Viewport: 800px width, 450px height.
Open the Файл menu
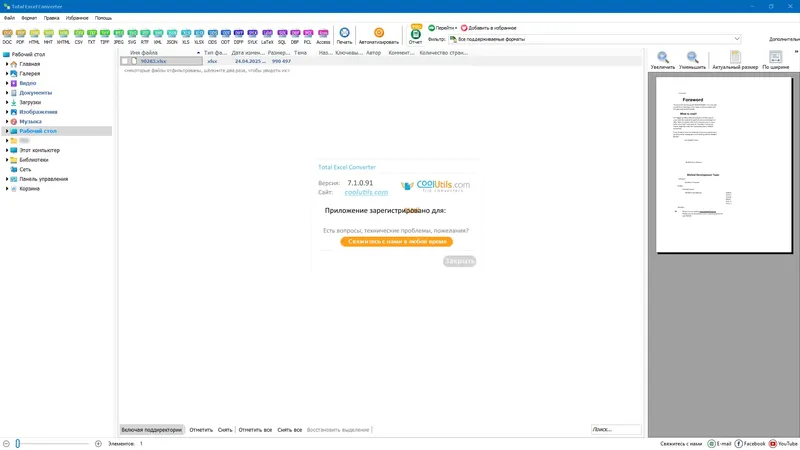[9, 18]
